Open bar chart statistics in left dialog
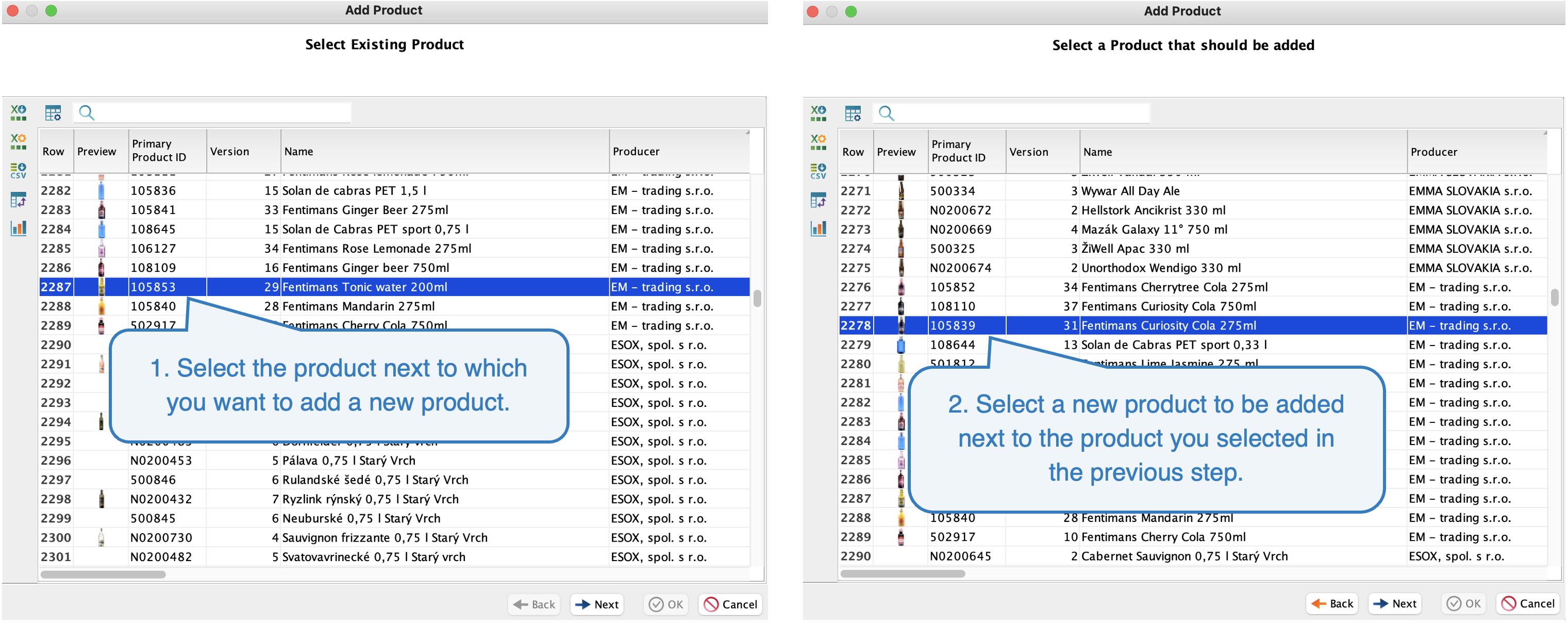This screenshot has height=623, width=1568. tap(18, 228)
